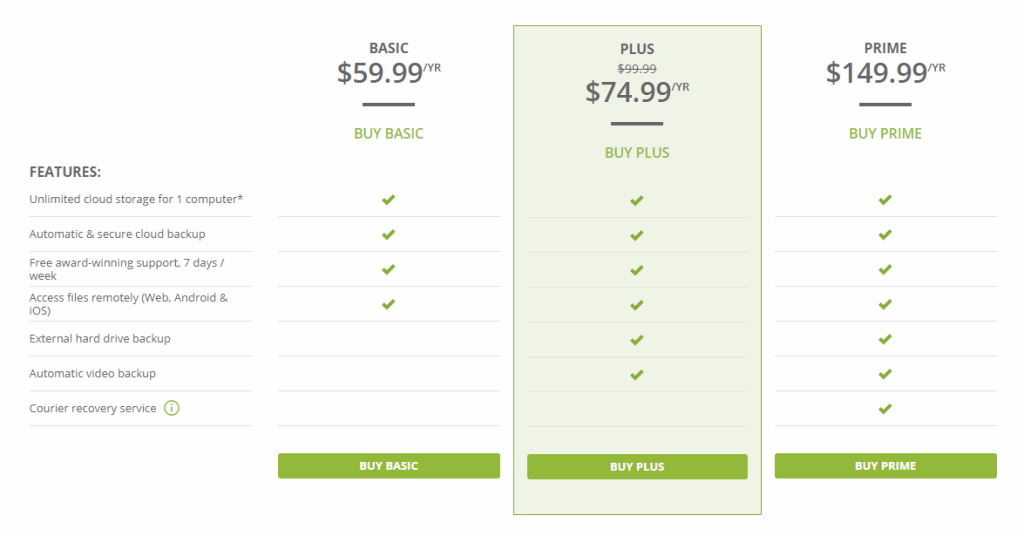This screenshot has width=1024, height=536.
Task: Click Basic plan's unlimited cloud storage checkmark
Action: pos(388,200)
